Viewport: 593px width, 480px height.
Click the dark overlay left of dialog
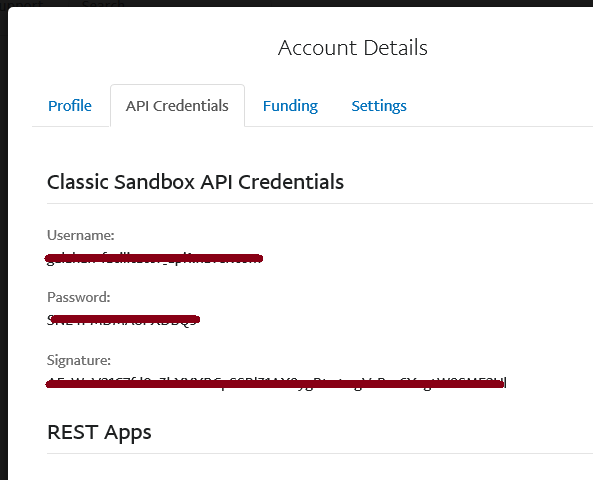pos(4,242)
